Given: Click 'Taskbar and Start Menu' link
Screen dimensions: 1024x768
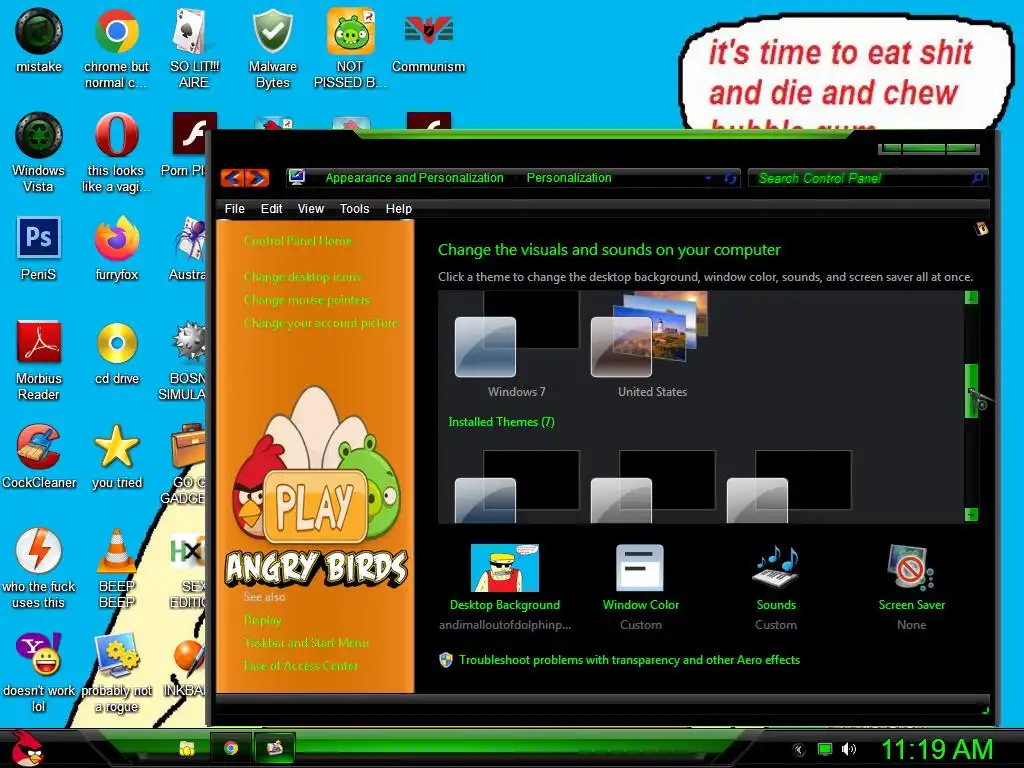Looking at the screenshot, I should click(306, 643).
